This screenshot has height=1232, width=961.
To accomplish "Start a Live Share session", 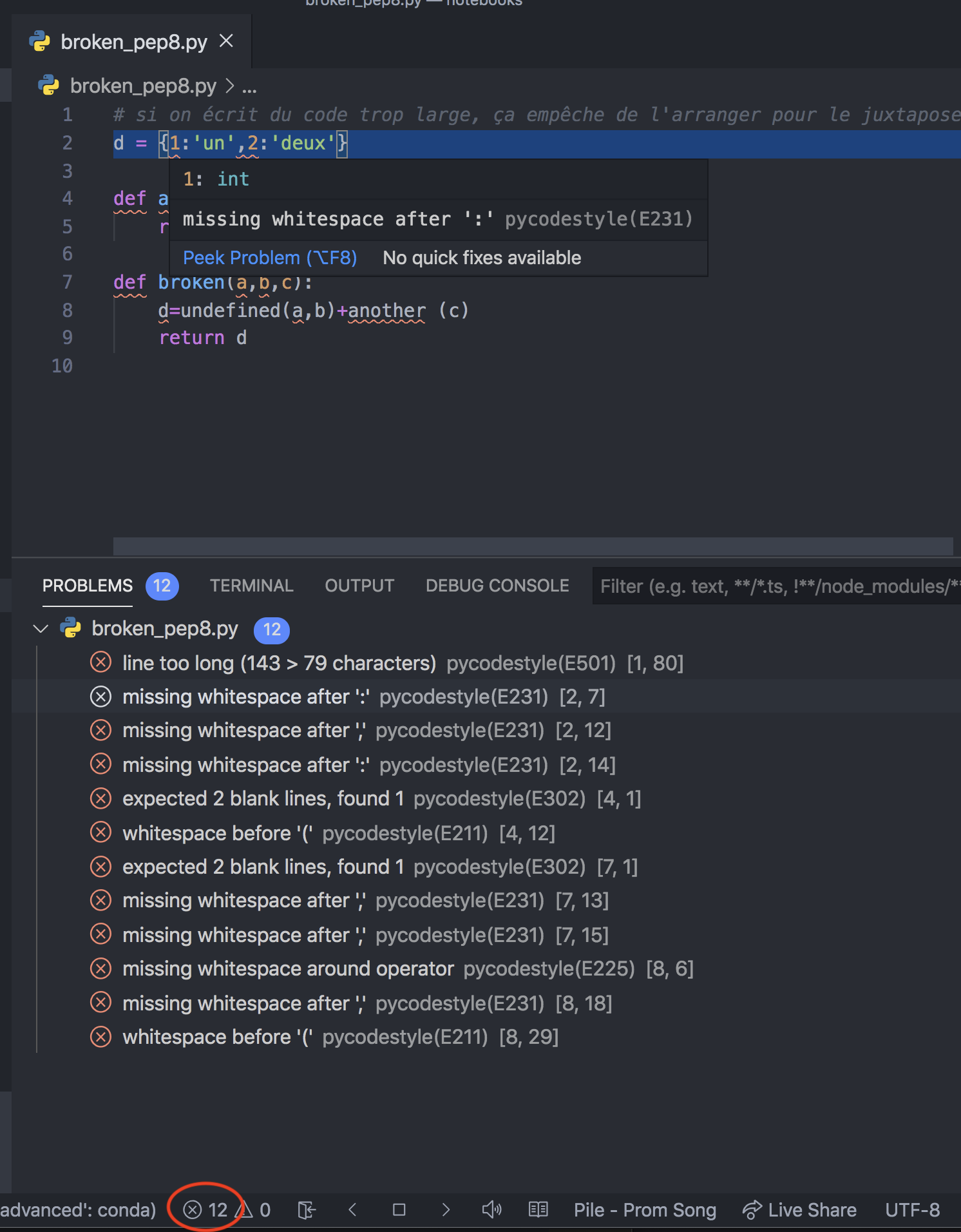I will (799, 1210).
